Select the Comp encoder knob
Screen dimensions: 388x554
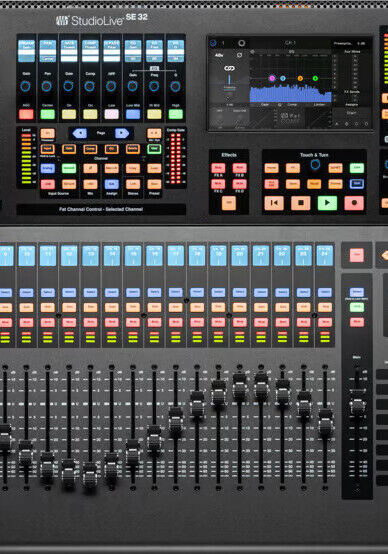point(89,86)
